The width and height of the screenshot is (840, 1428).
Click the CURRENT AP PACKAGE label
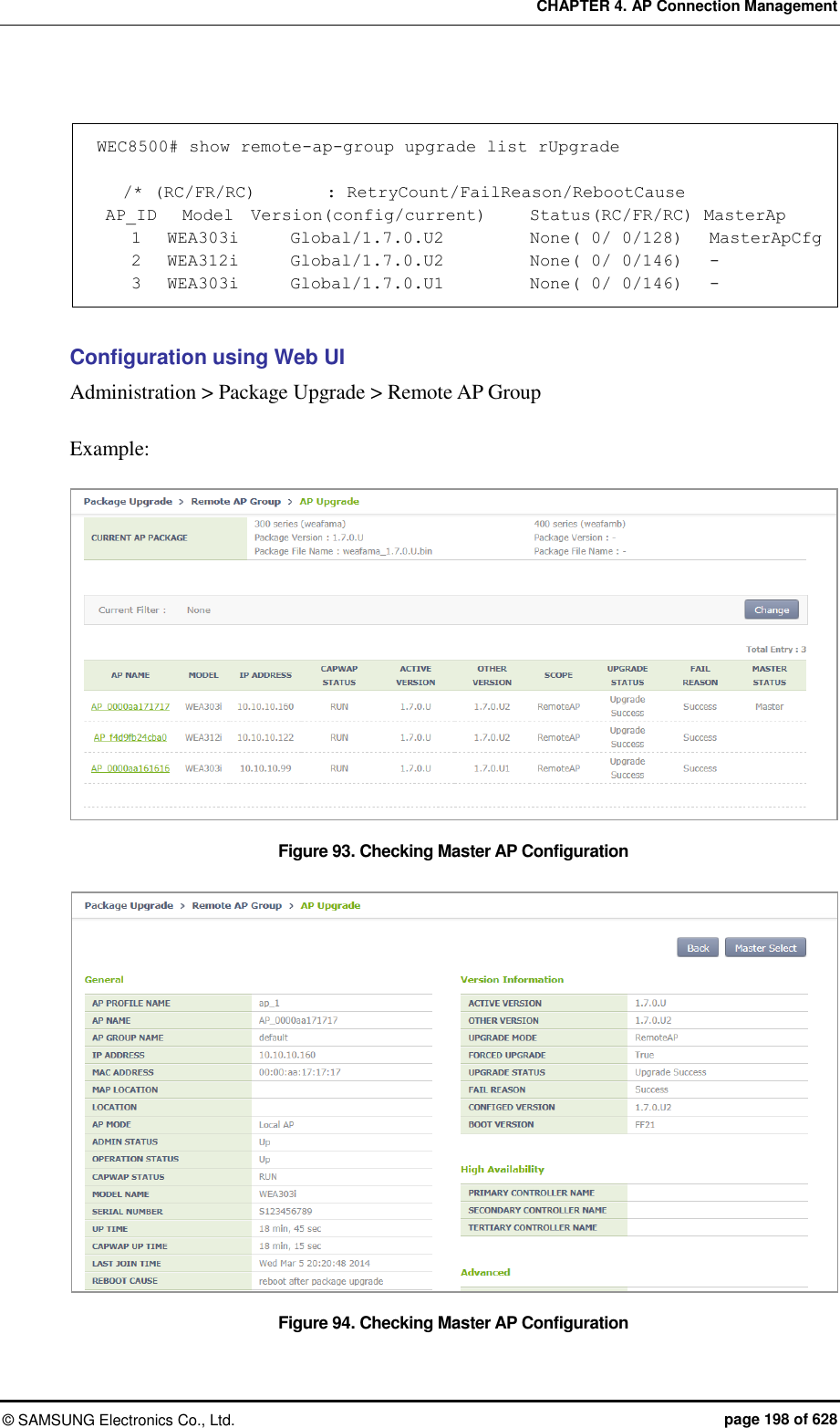pos(140,537)
